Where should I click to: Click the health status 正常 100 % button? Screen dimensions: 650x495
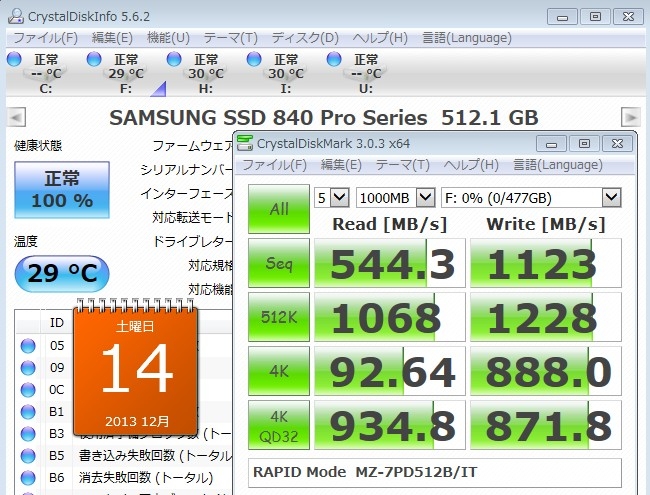(x=62, y=190)
